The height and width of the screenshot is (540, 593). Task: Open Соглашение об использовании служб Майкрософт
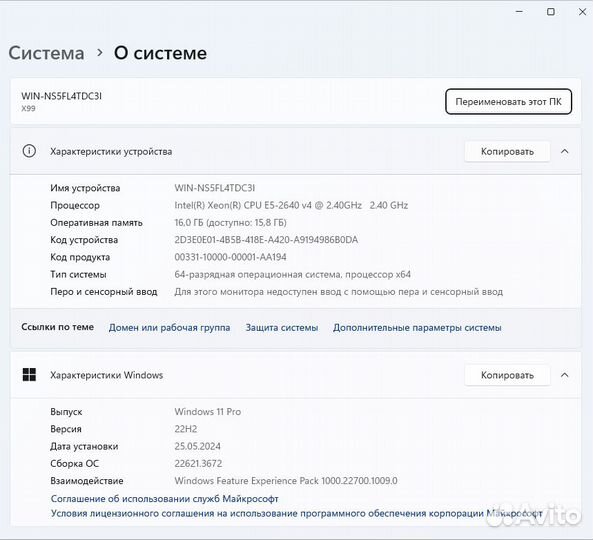pos(165,499)
